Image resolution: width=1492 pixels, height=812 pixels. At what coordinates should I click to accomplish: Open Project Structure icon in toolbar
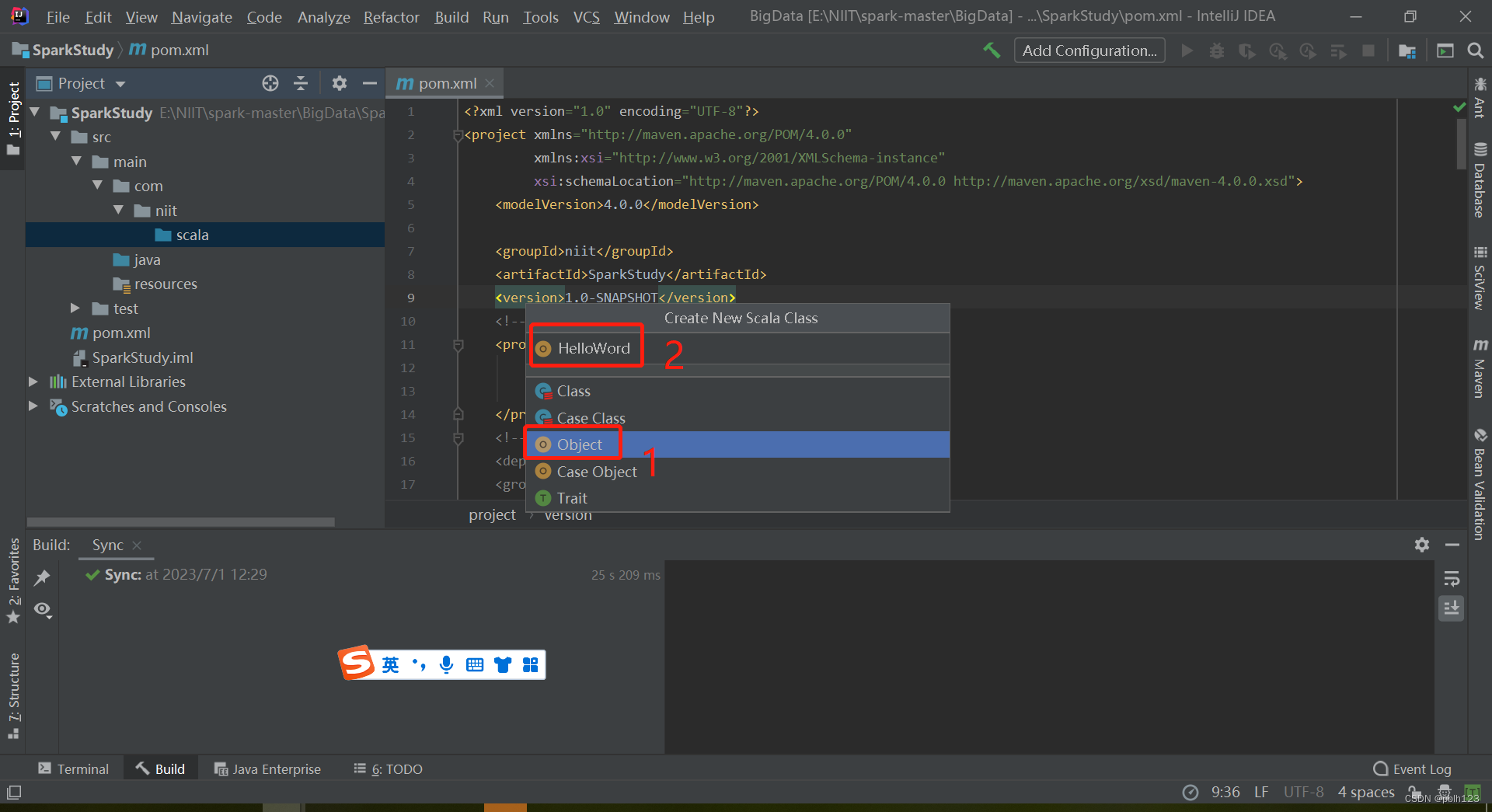click(x=1407, y=51)
